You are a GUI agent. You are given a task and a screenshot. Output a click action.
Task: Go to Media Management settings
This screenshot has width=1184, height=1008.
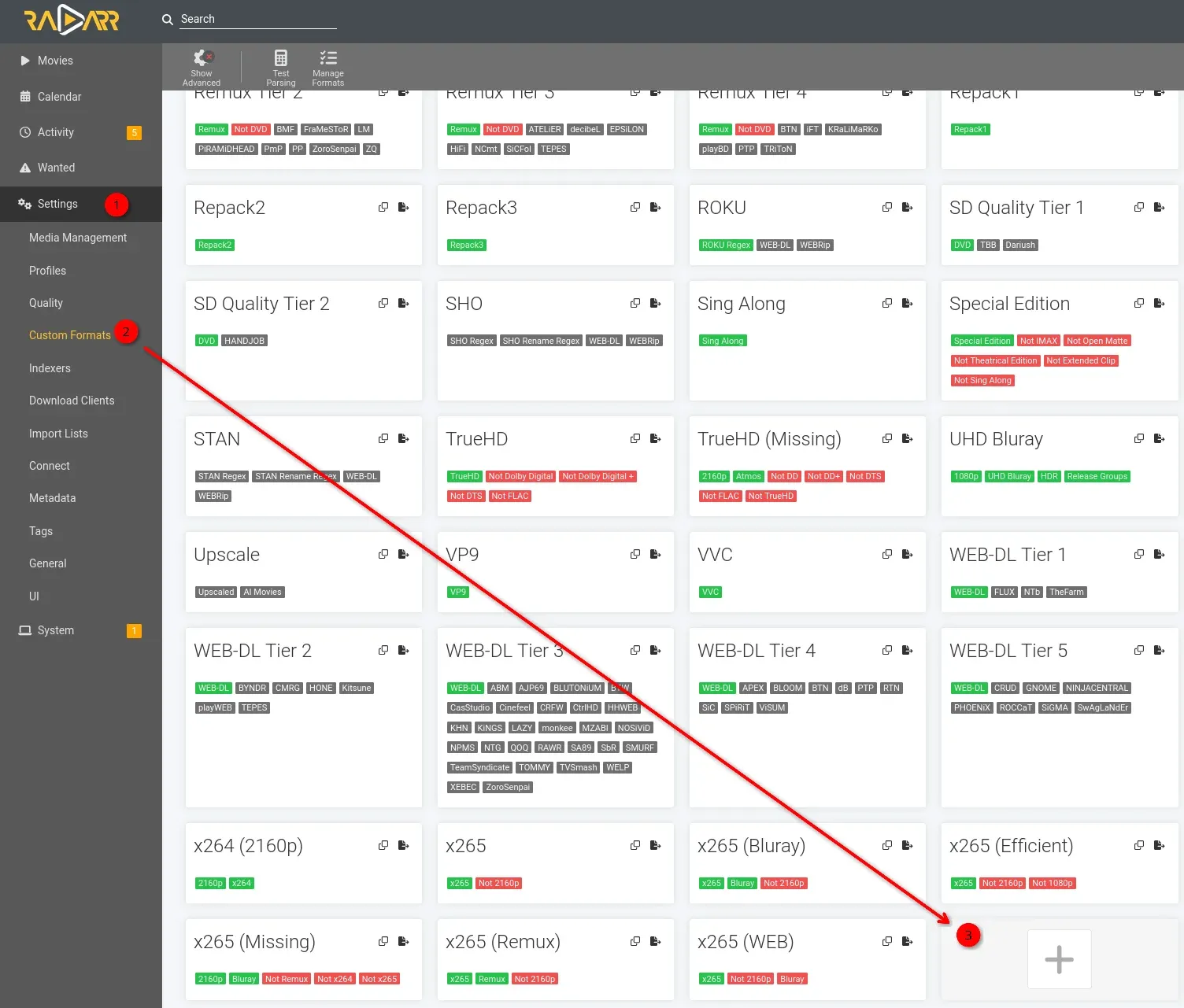78,238
